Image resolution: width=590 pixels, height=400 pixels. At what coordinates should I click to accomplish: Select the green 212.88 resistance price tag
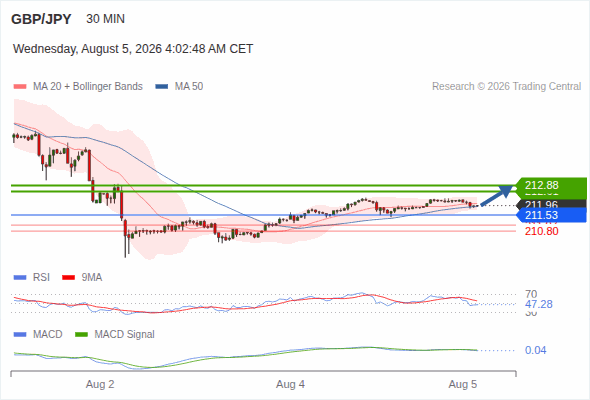pyautogui.click(x=550, y=185)
